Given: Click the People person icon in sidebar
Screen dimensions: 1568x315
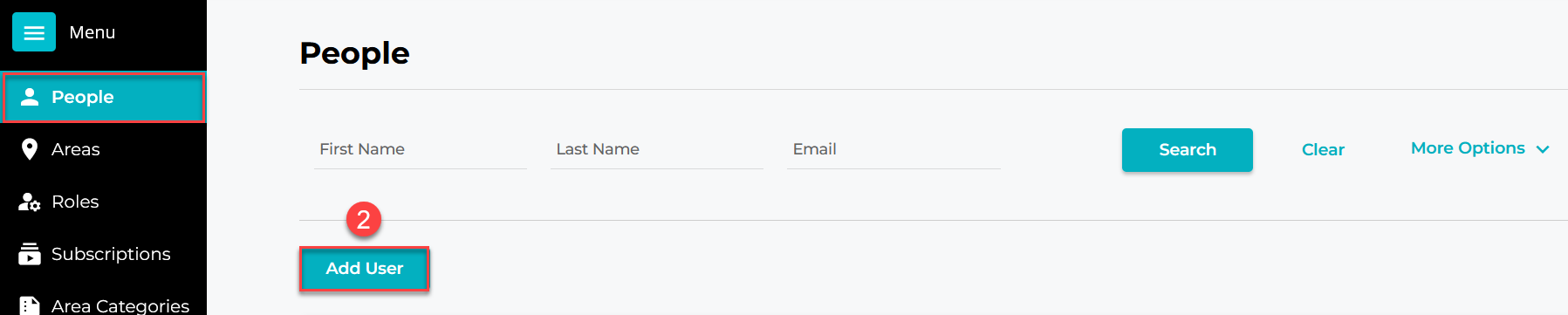Looking at the screenshot, I should coord(30,97).
